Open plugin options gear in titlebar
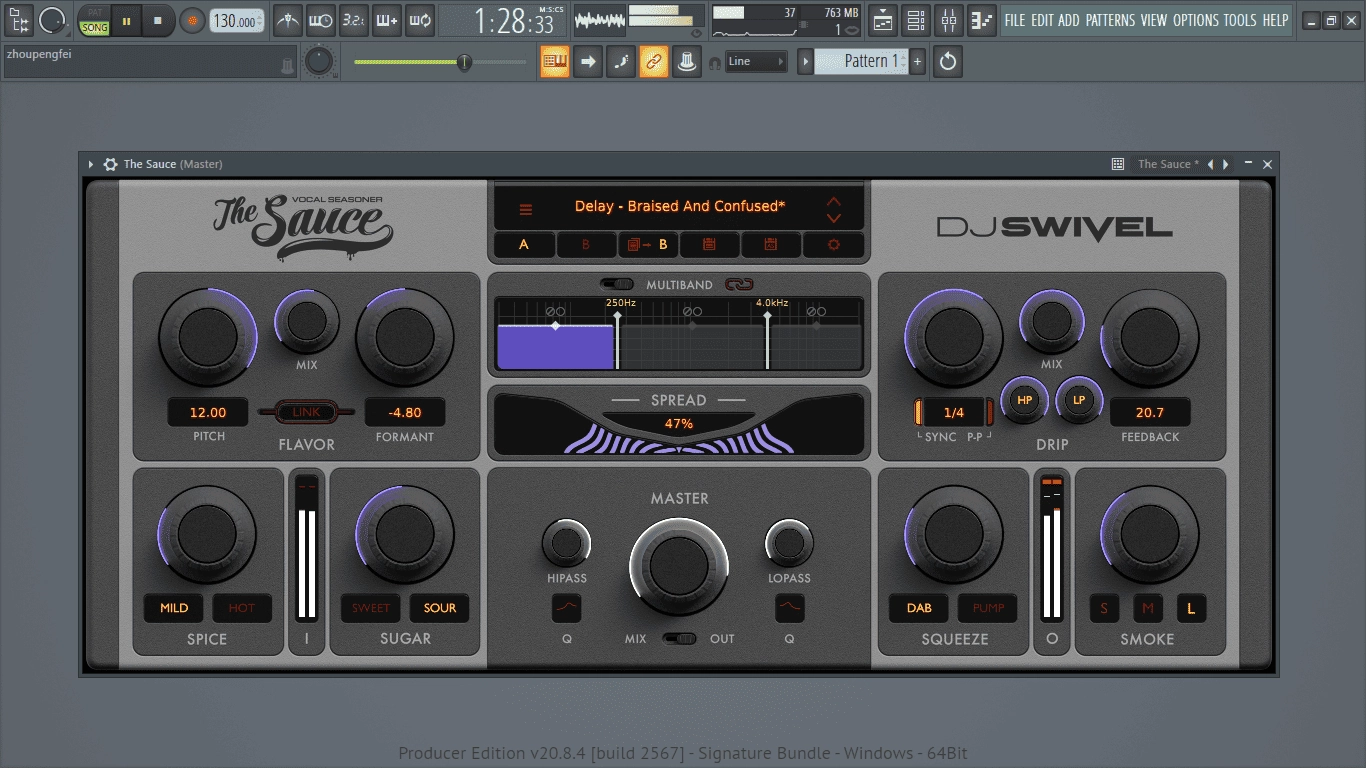Image resolution: width=1366 pixels, height=768 pixels. [110, 164]
